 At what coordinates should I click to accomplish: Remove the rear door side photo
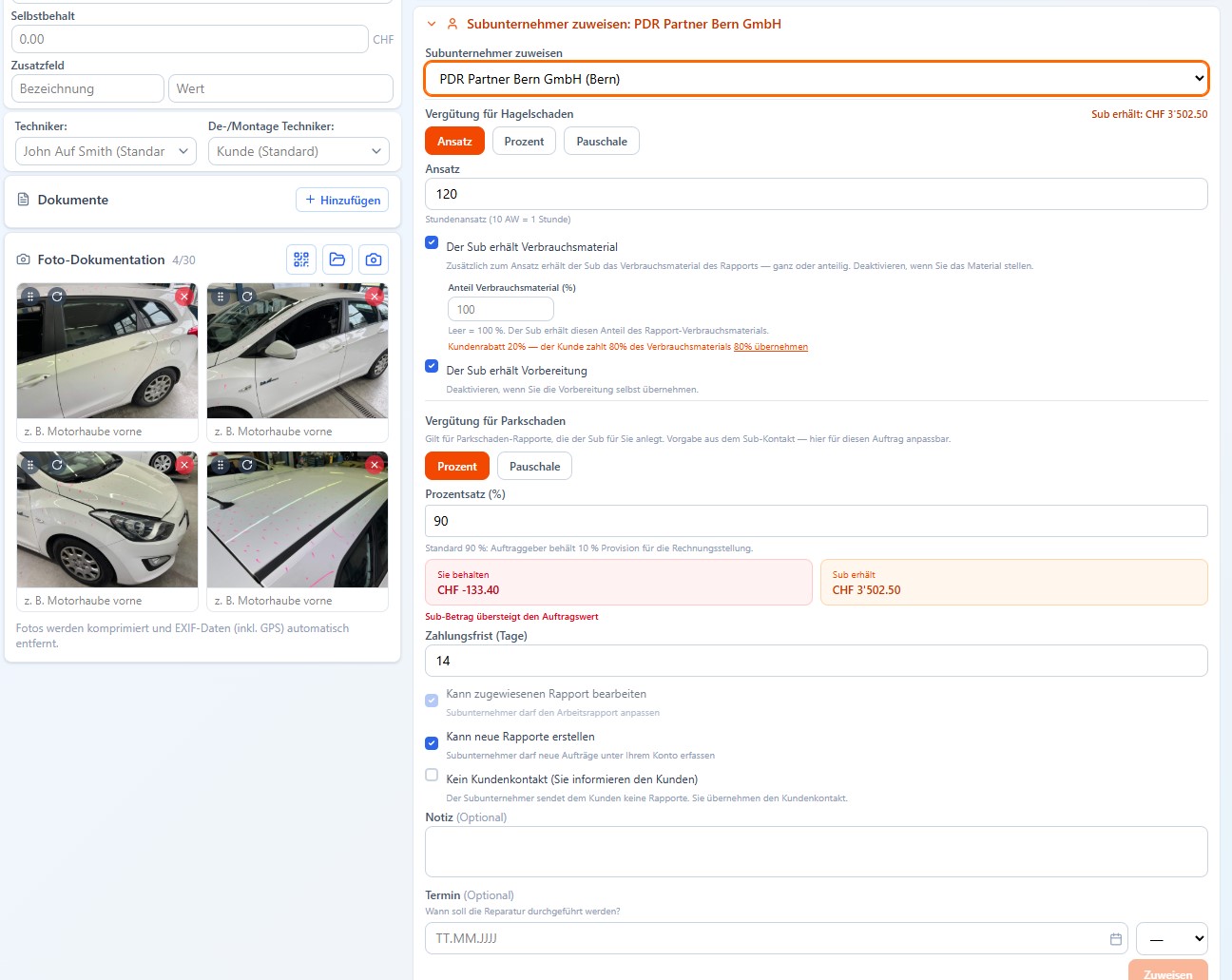184,297
